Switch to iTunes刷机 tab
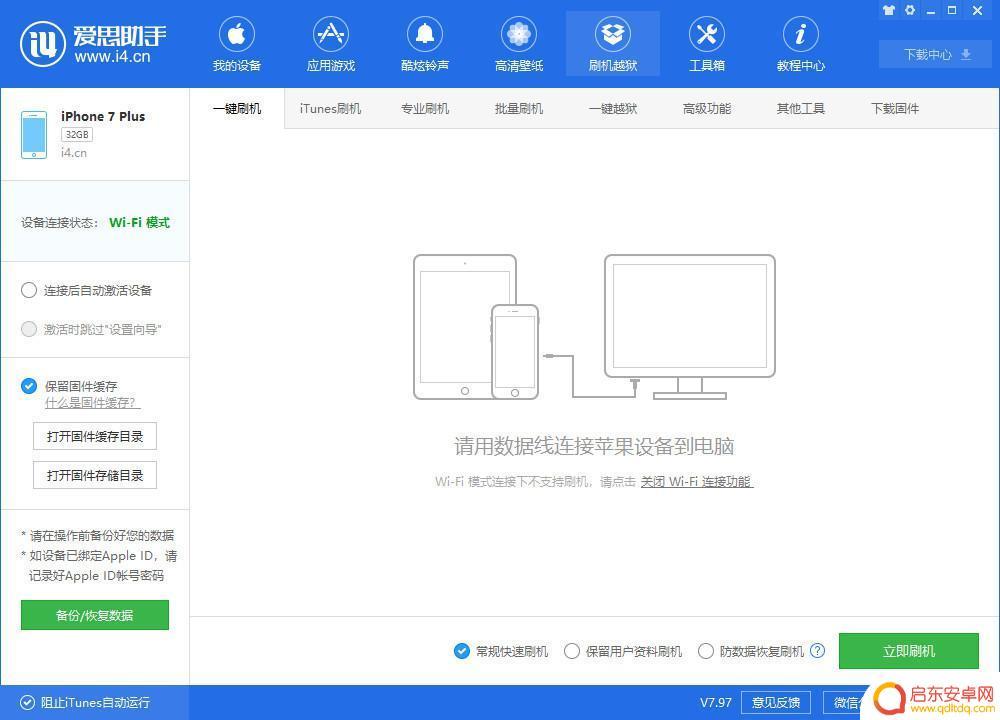The image size is (1000, 720). coord(330,108)
